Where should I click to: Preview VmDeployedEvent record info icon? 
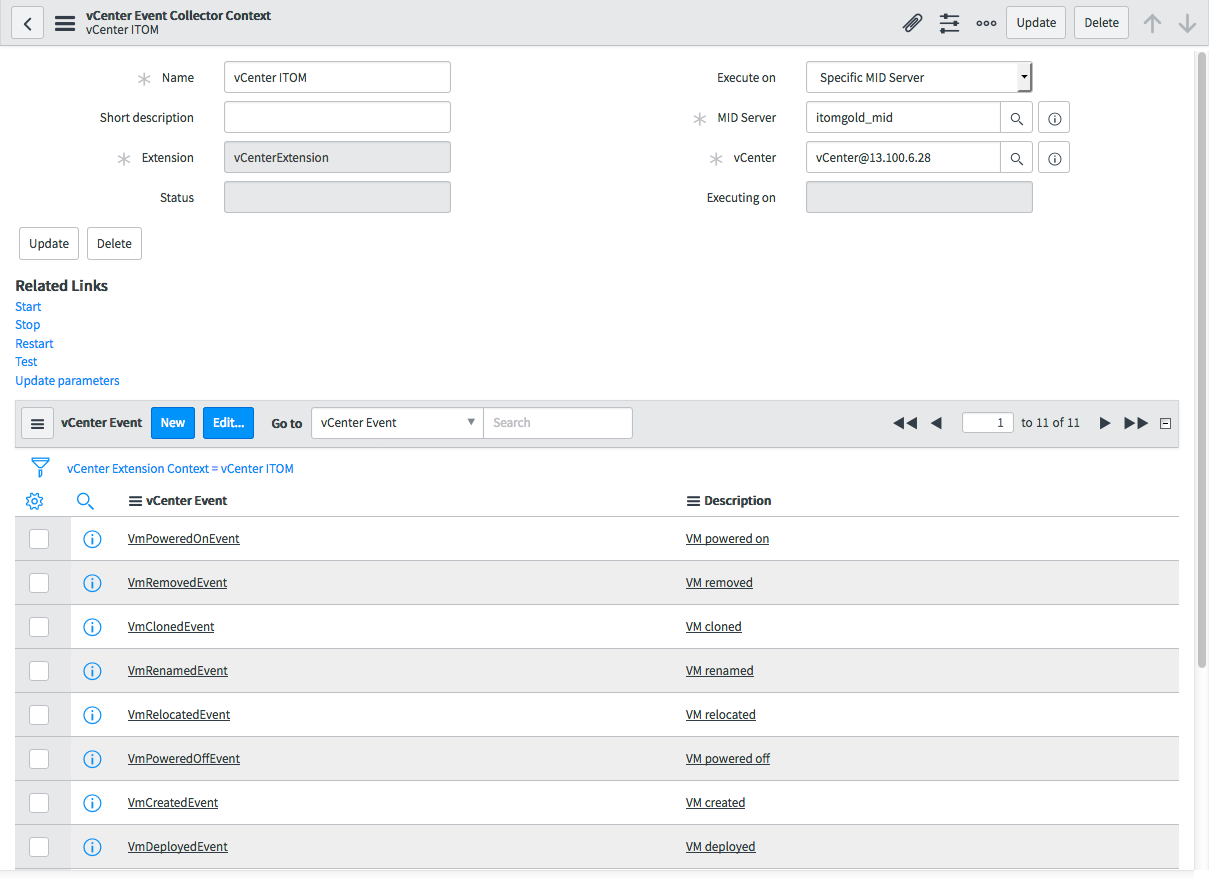pyautogui.click(x=92, y=847)
